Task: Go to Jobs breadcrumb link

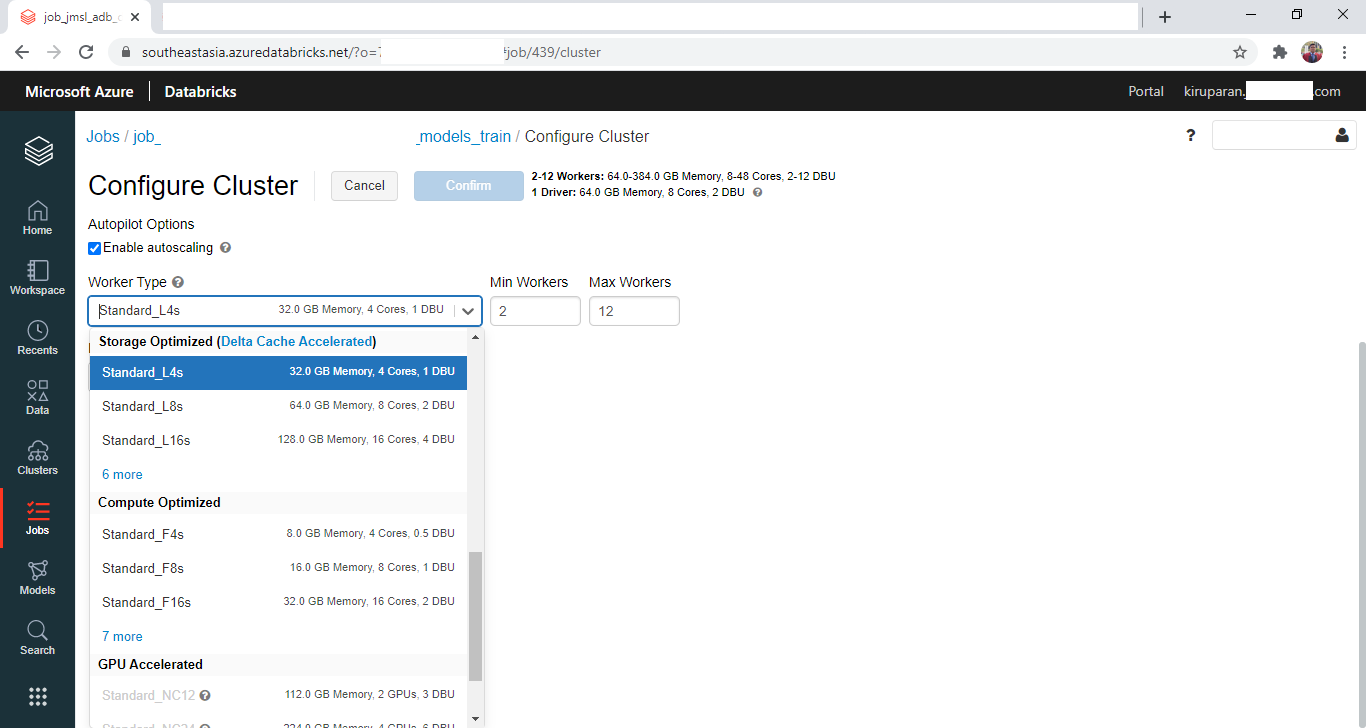Action: point(103,137)
